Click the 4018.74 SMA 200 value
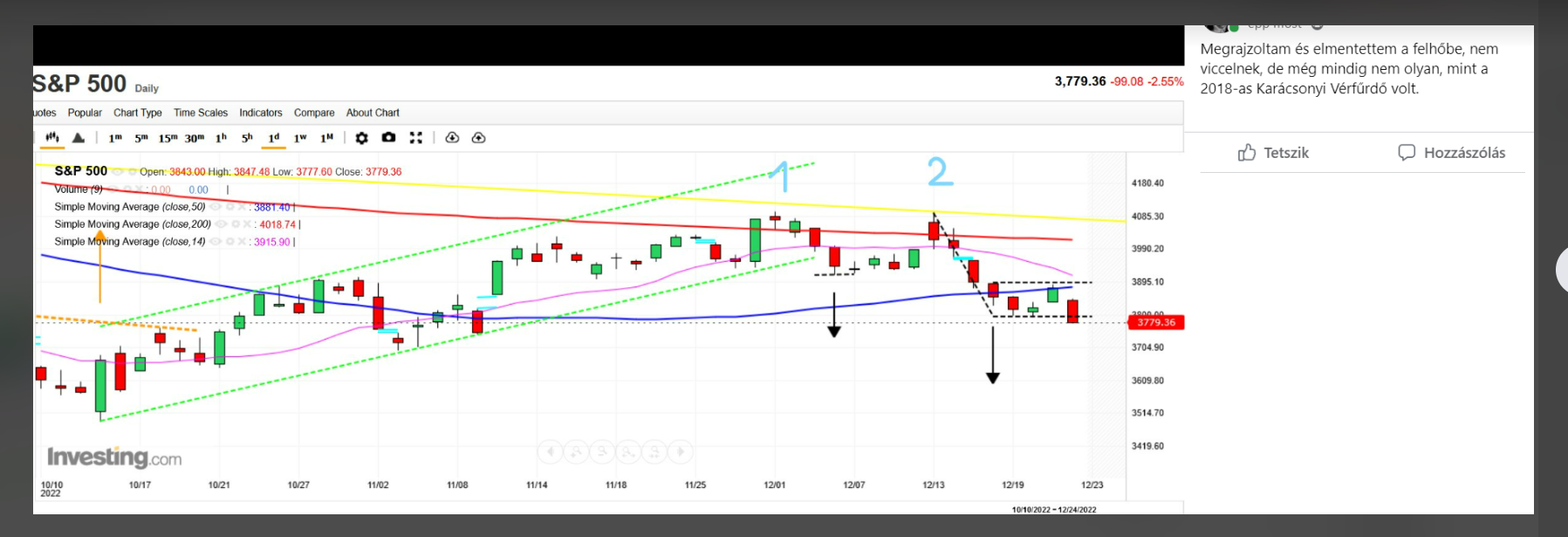 coord(277,224)
